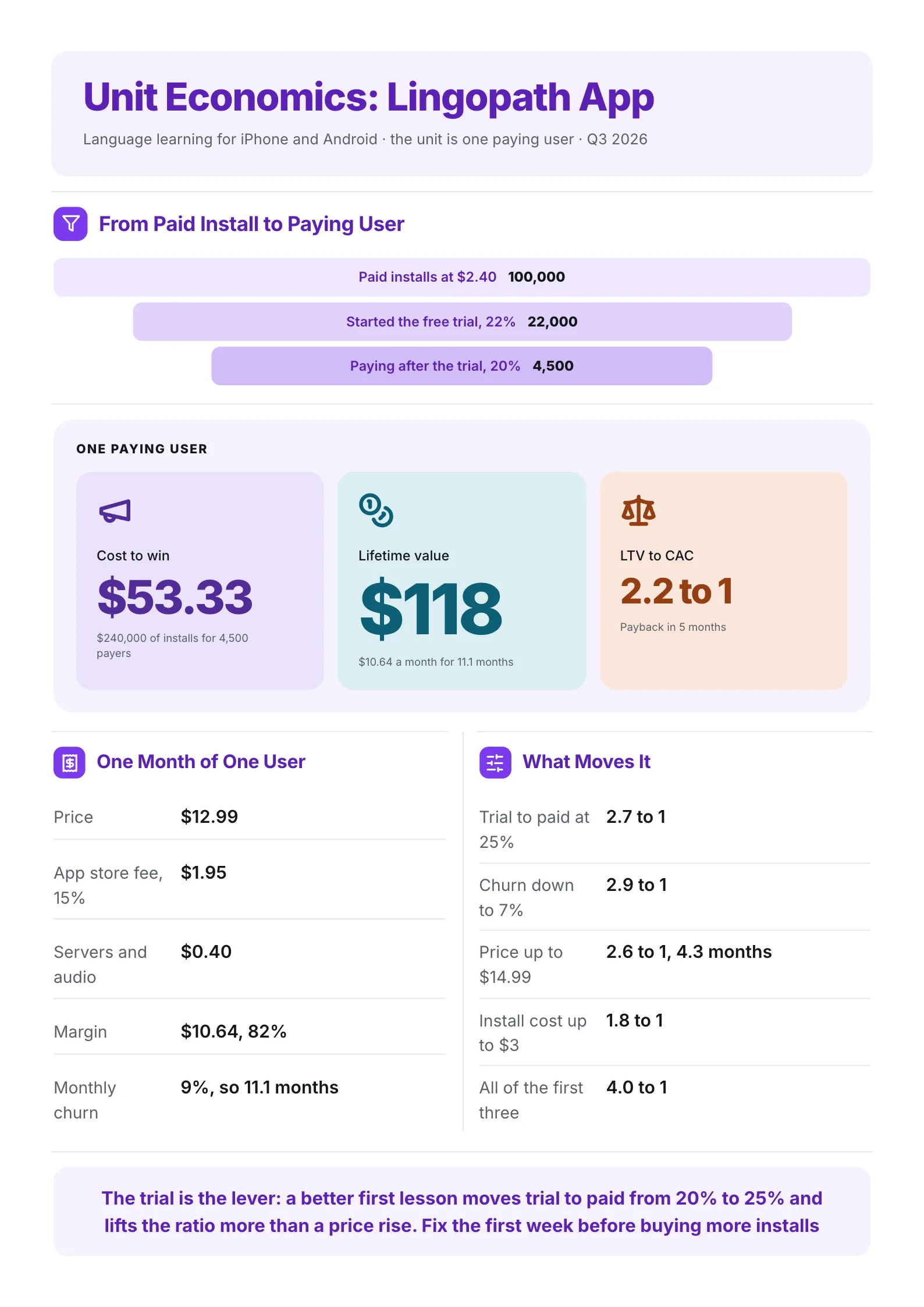Click the 2.2 to 1 ratio figure
This screenshot has height=1307, width=924.
pyautogui.click(x=677, y=591)
